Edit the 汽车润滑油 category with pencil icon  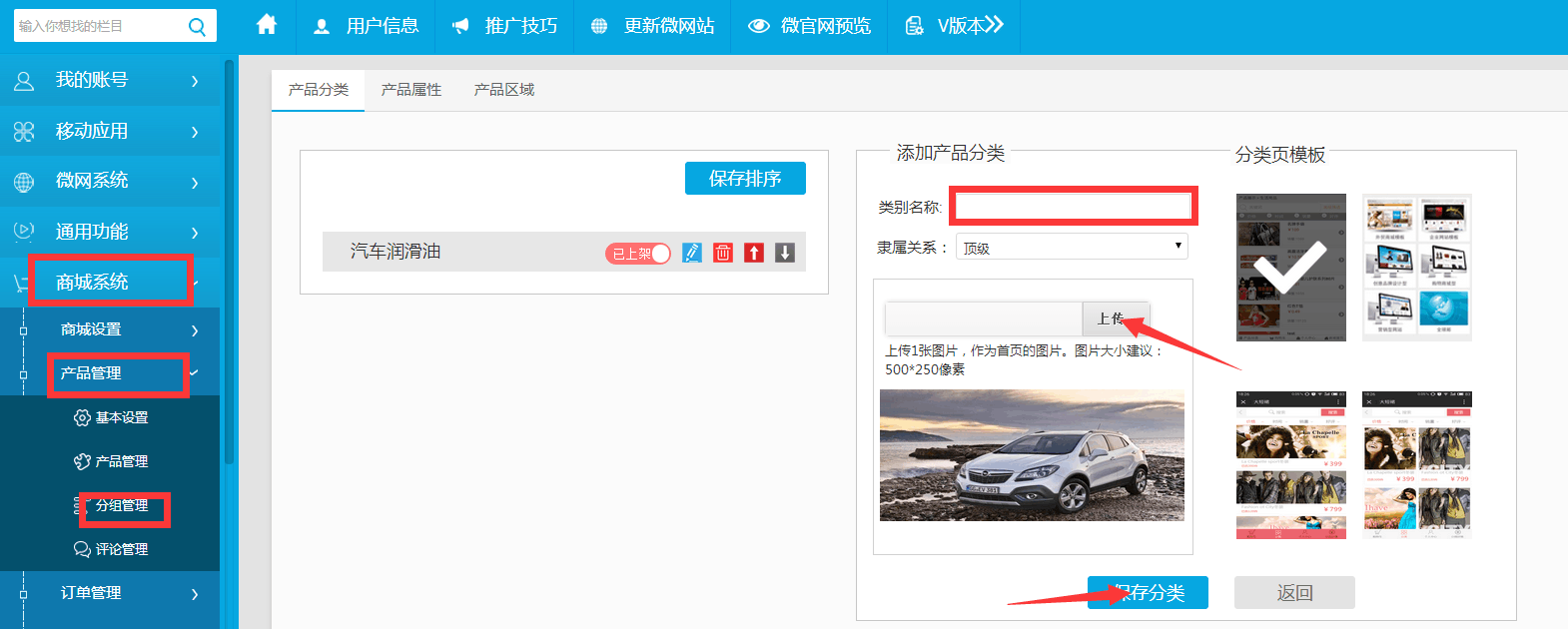(692, 253)
